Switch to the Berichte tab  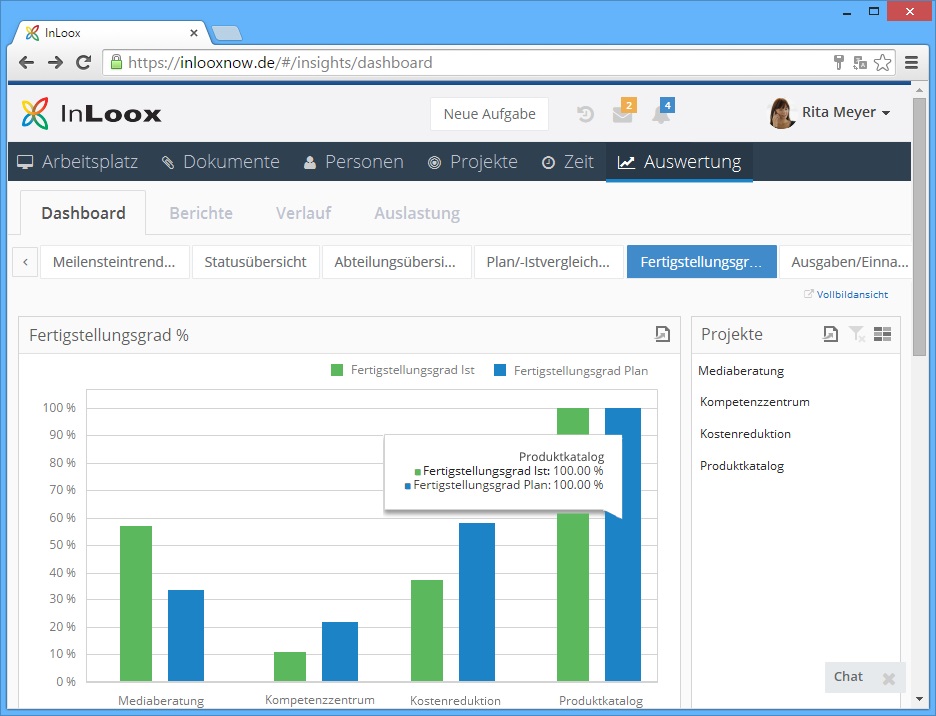(x=201, y=213)
